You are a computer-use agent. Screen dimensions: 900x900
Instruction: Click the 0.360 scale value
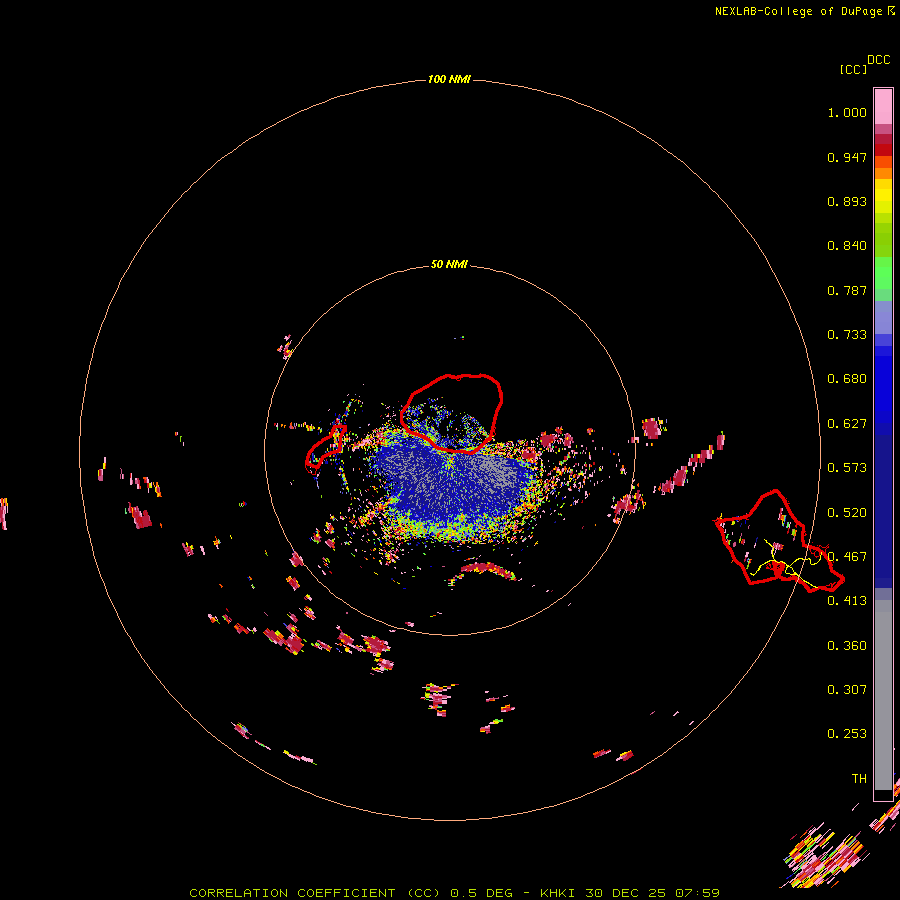[x=847, y=646]
